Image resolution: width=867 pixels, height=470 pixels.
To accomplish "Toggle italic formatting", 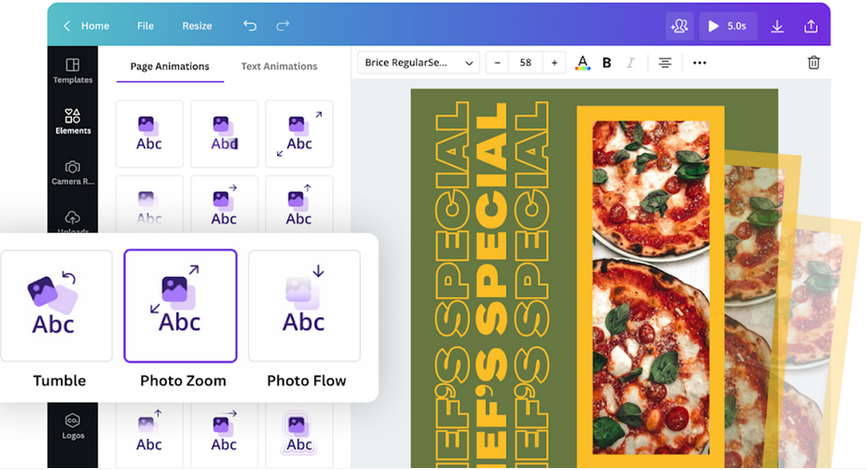I will pos(630,63).
